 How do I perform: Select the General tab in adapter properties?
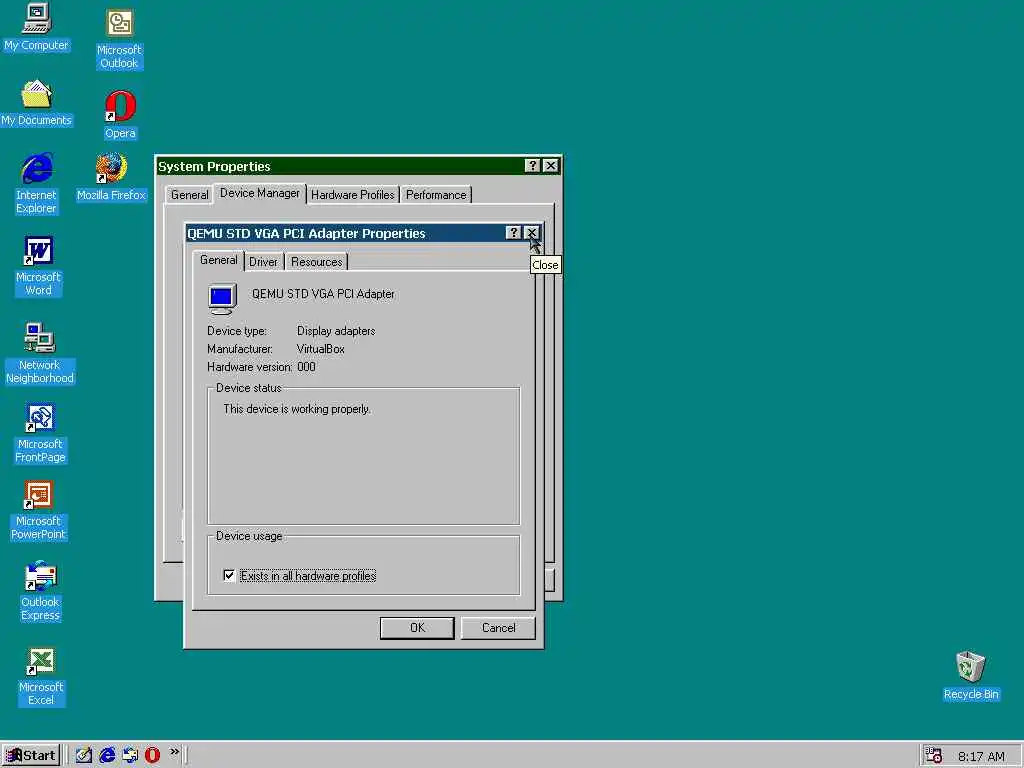coord(219,260)
